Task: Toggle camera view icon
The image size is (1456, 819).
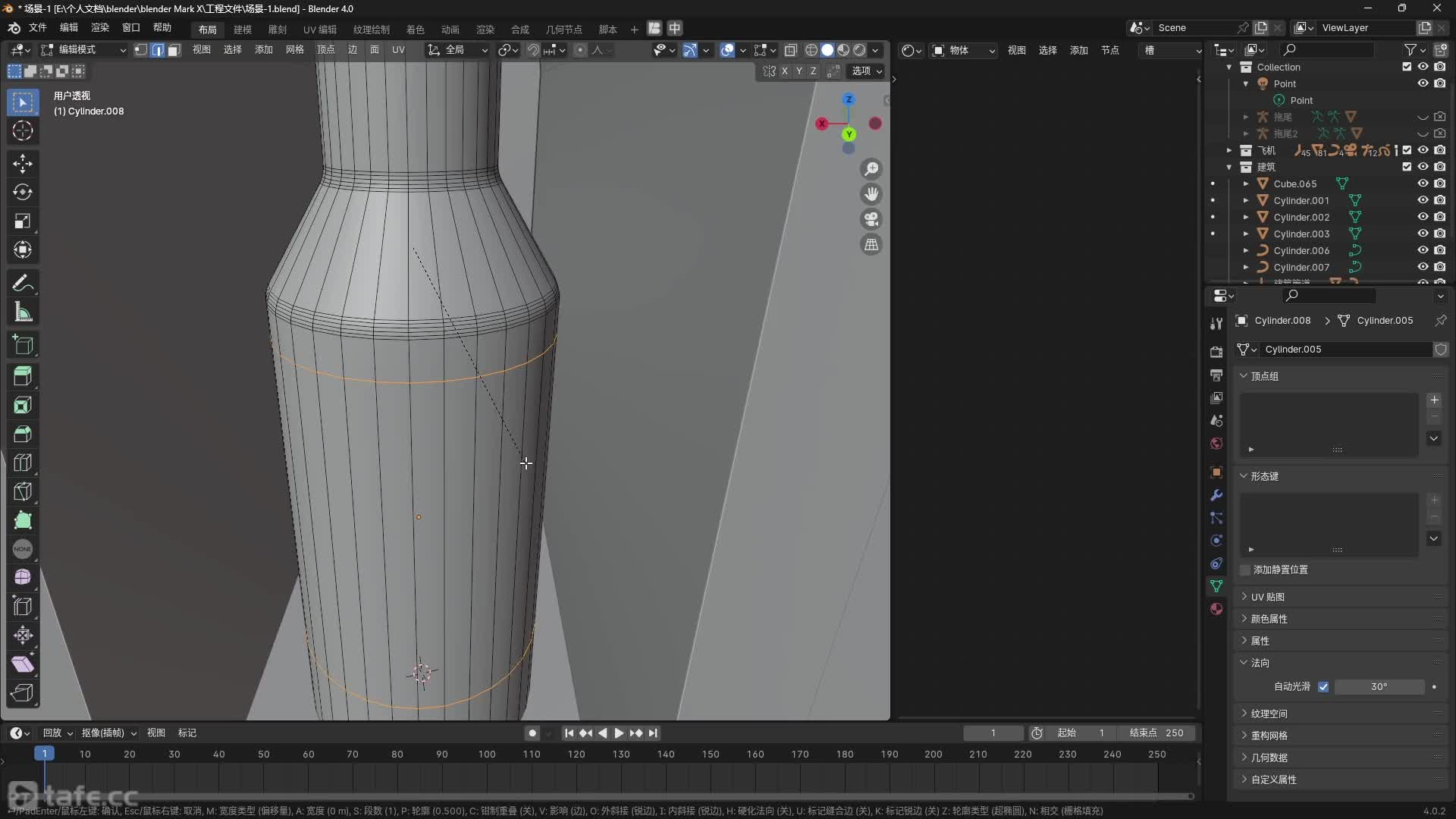Action: pyautogui.click(x=871, y=219)
